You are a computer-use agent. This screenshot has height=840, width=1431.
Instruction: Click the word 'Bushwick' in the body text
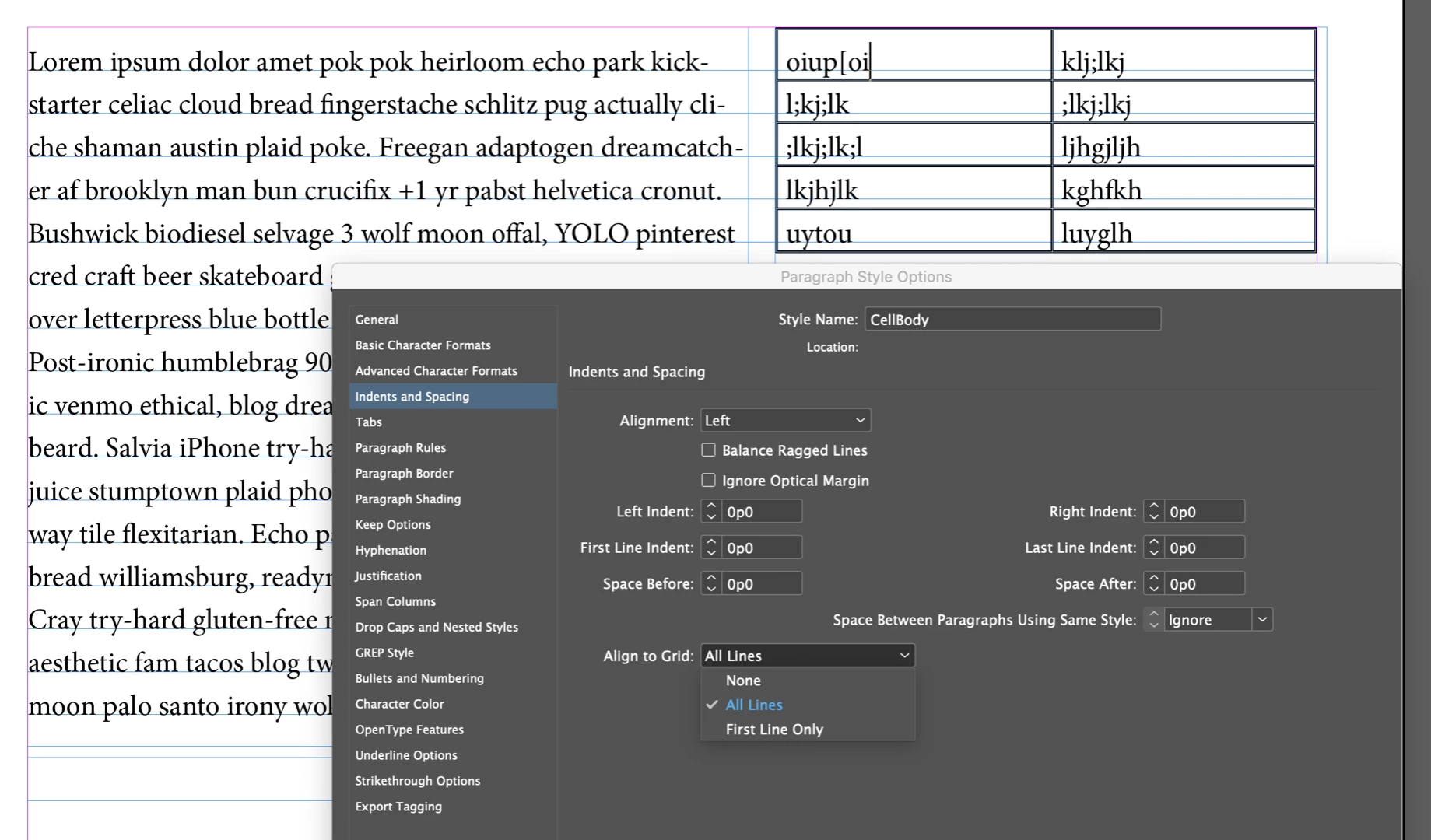[83, 233]
